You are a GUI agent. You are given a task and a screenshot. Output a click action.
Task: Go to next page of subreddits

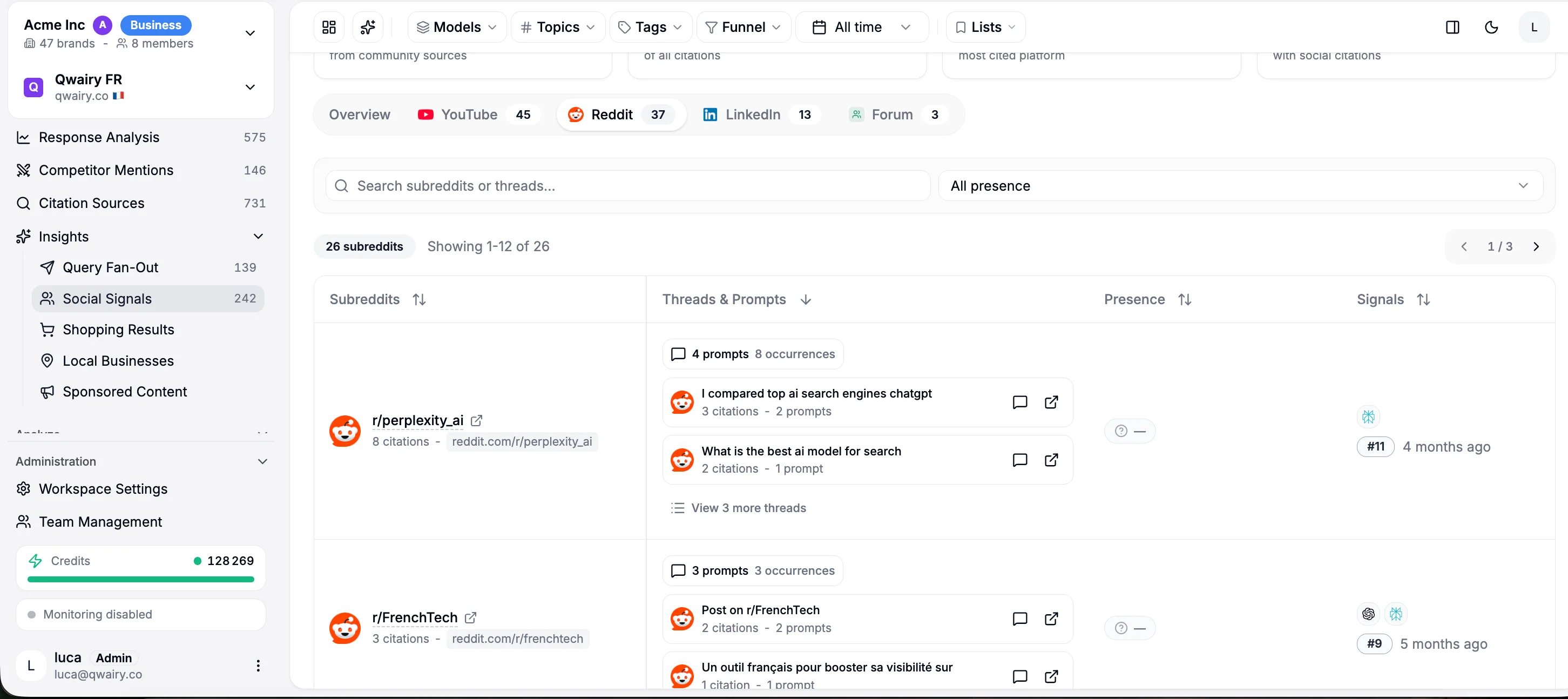click(1536, 247)
